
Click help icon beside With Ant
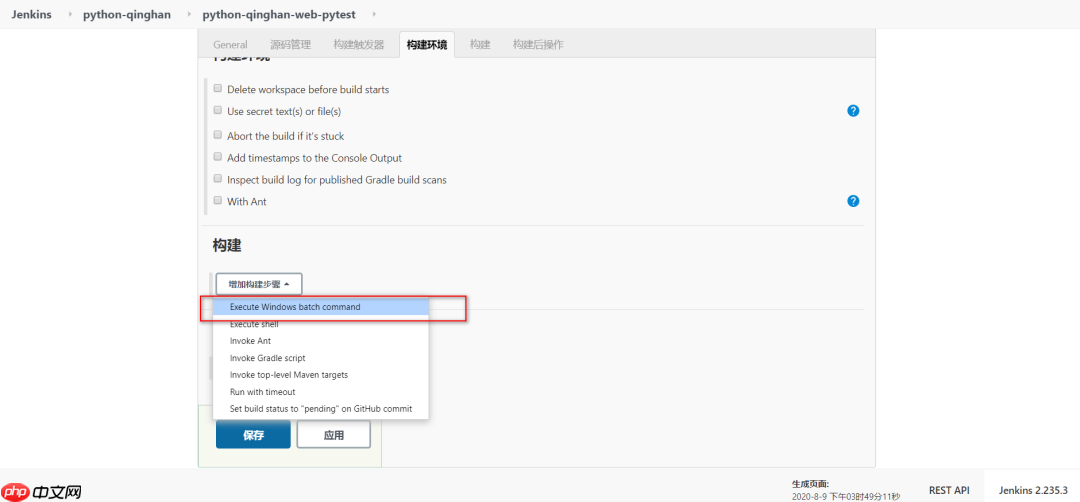(853, 201)
